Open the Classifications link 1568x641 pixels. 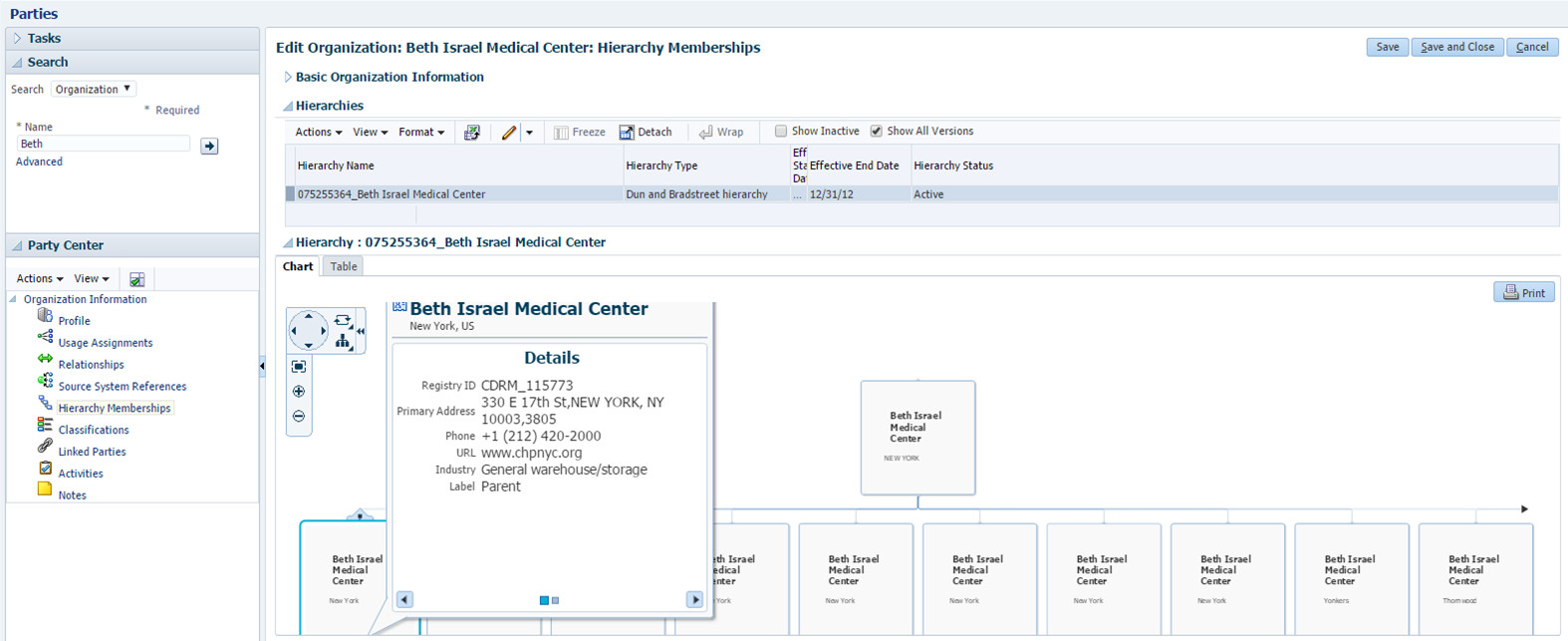(94, 430)
